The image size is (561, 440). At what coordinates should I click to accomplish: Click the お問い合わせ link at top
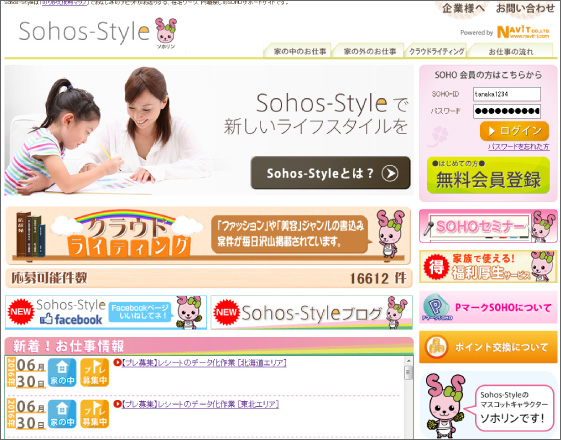(x=525, y=8)
